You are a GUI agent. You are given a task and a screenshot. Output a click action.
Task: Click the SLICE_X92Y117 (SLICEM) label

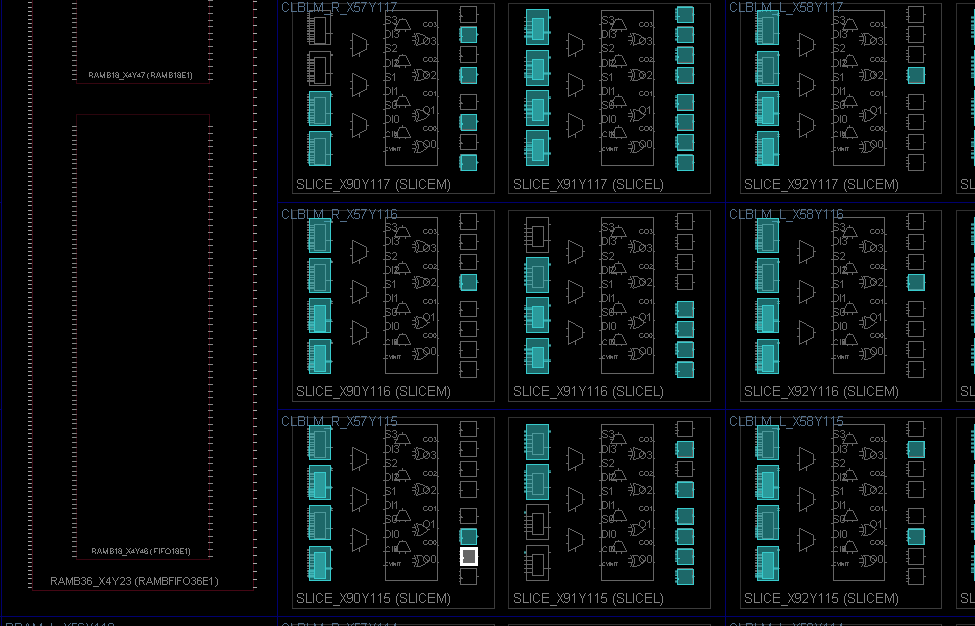[x=821, y=184]
